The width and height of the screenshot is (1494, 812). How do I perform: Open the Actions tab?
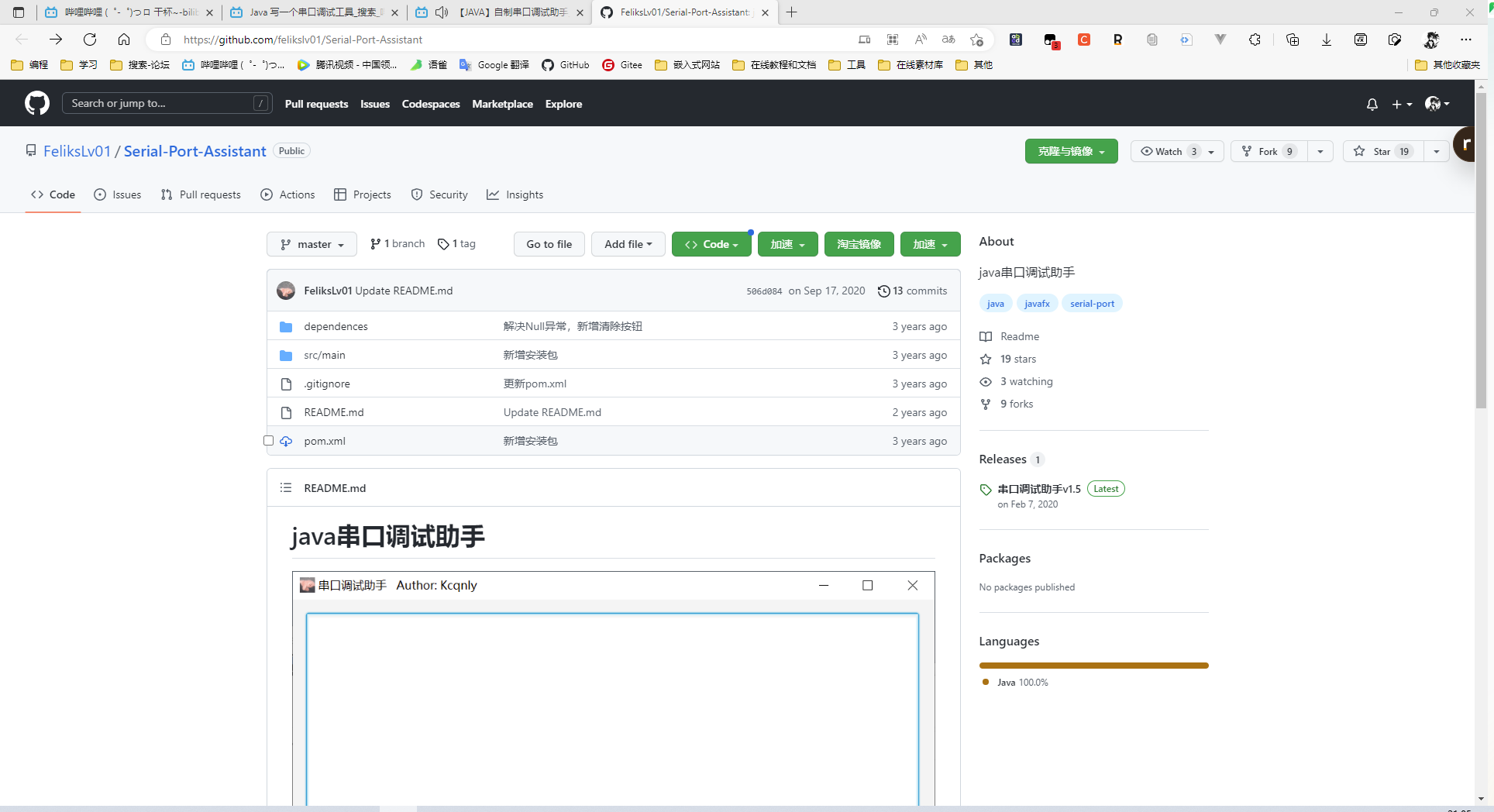(x=287, y=194)
